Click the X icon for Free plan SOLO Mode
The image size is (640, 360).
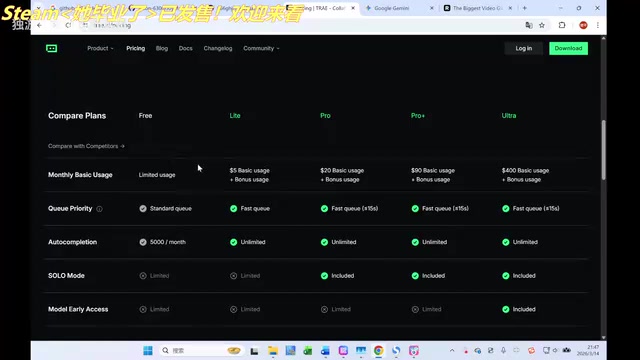143,276
